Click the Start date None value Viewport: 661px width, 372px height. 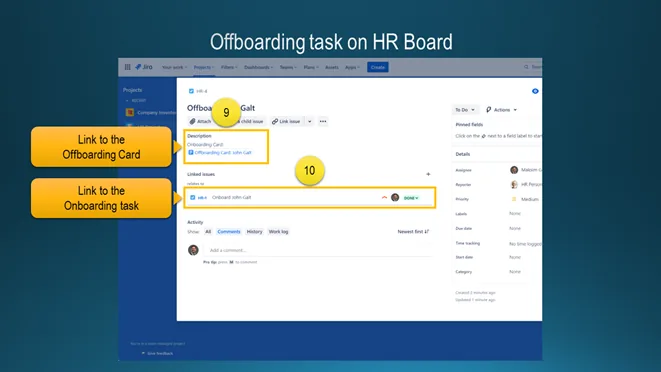515,257
